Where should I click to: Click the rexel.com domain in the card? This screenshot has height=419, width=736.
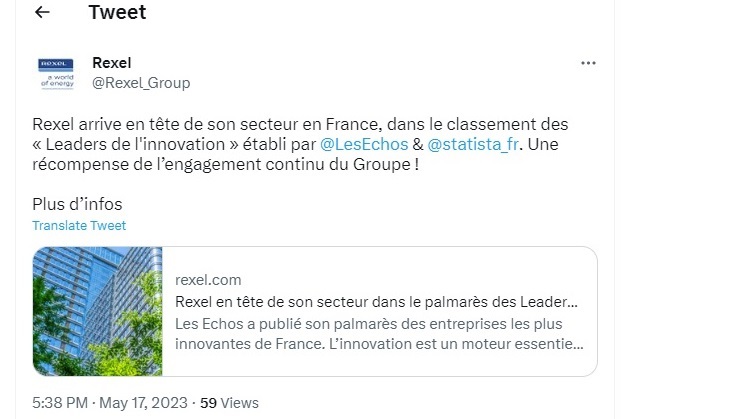point(208,280)
